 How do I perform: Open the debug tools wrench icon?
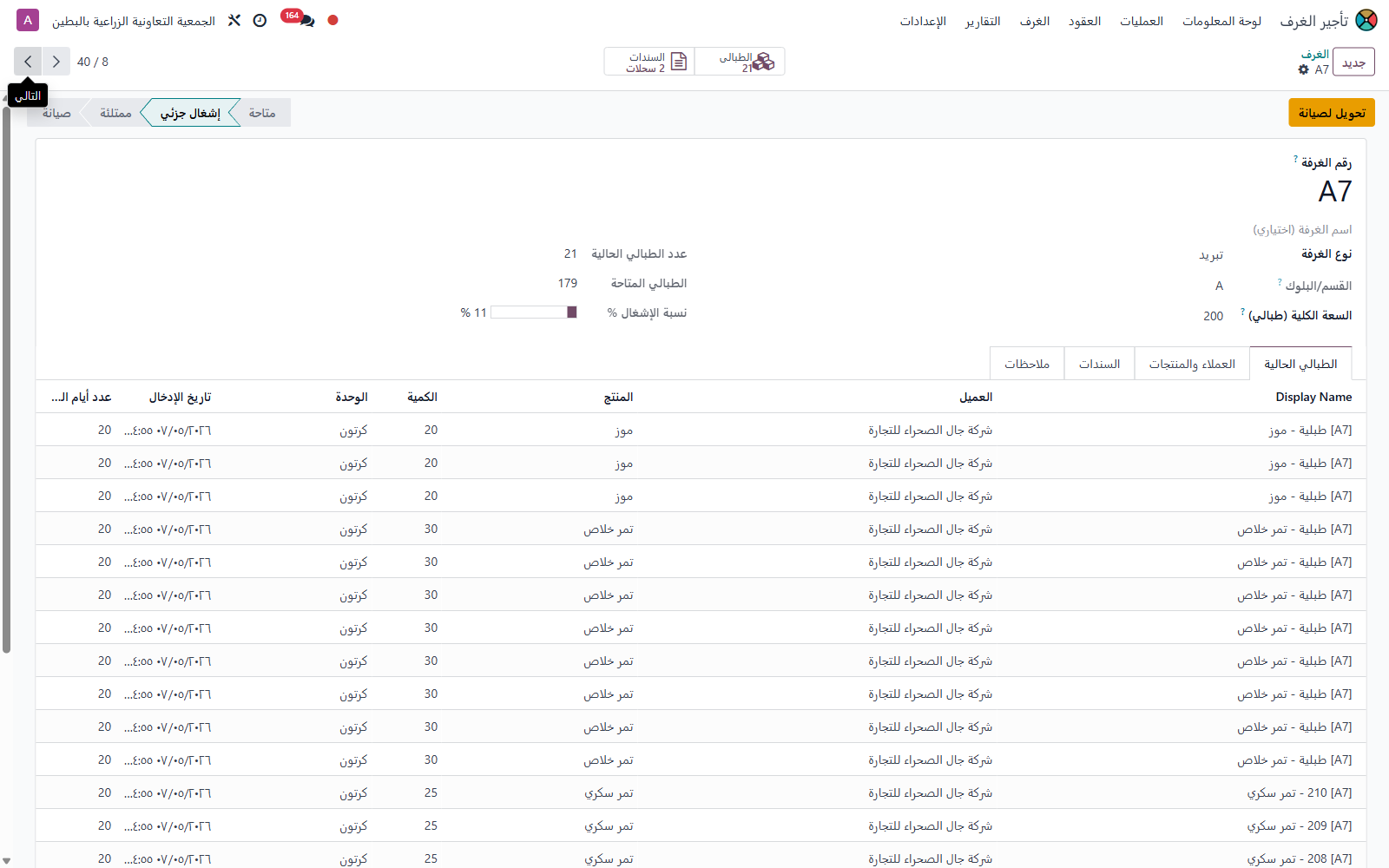click(x=234, y=20)
